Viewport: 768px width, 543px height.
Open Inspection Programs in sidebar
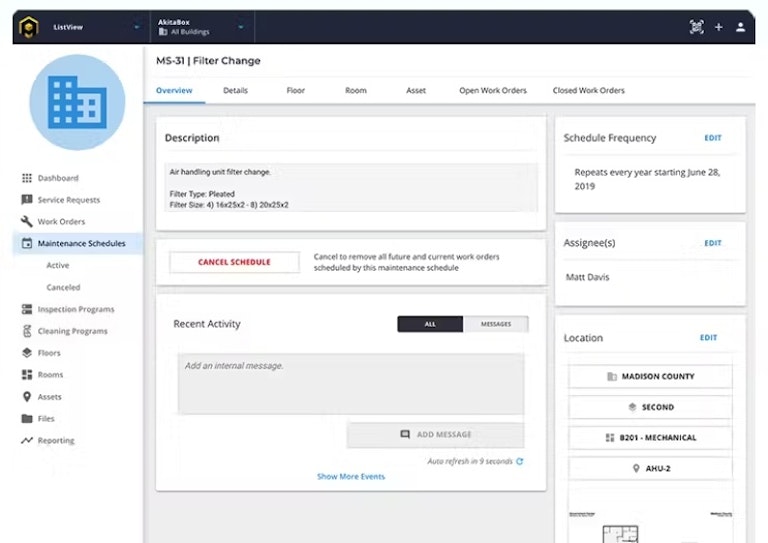pyautogui.click(x=76, y=309)
